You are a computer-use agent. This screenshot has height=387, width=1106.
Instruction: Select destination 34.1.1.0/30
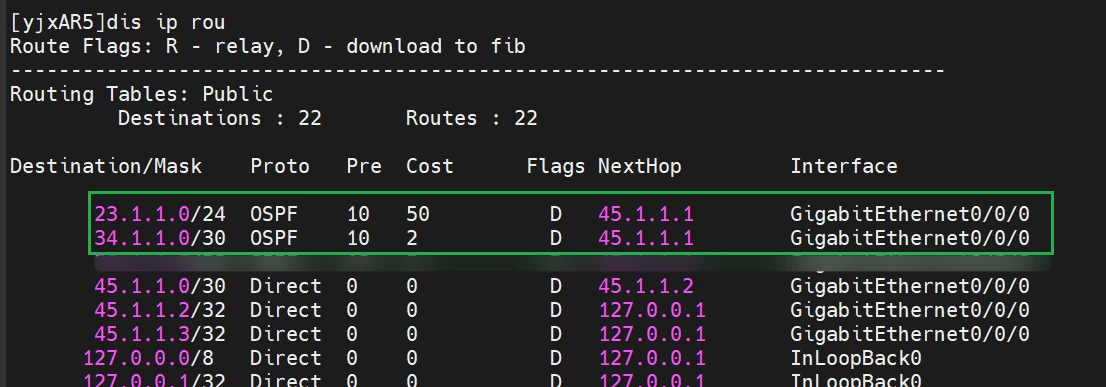159,238
